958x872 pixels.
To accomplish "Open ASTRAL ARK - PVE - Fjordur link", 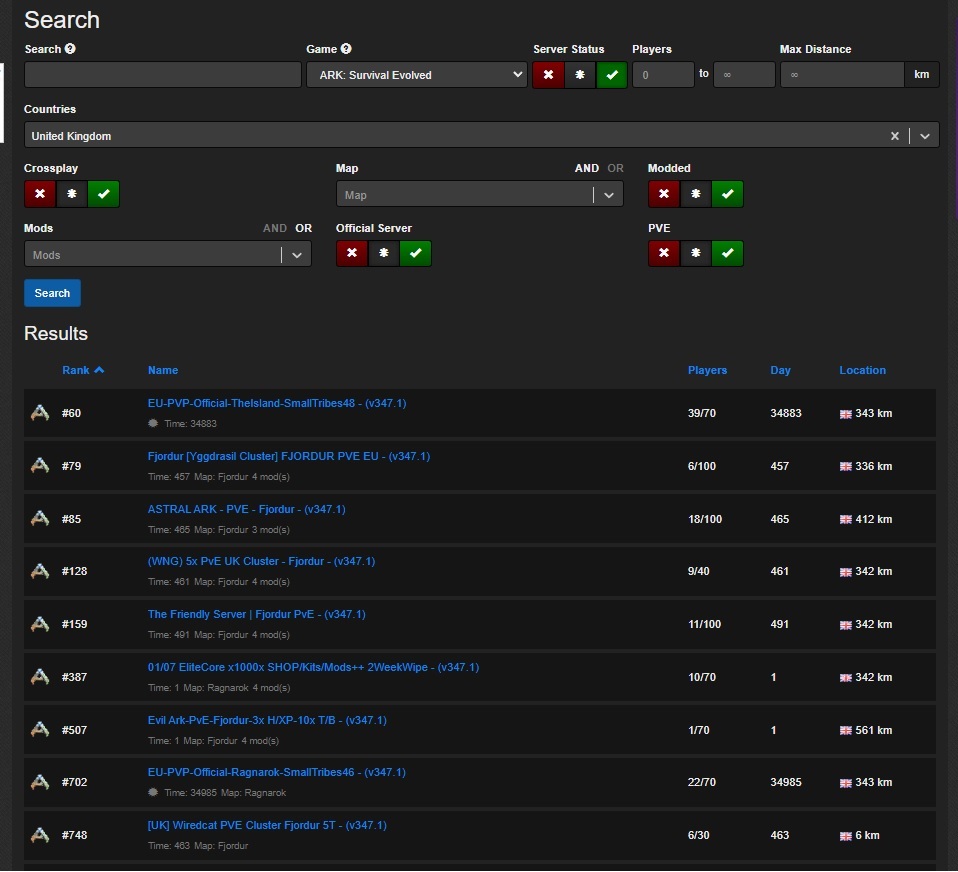I will coord(247,509).
